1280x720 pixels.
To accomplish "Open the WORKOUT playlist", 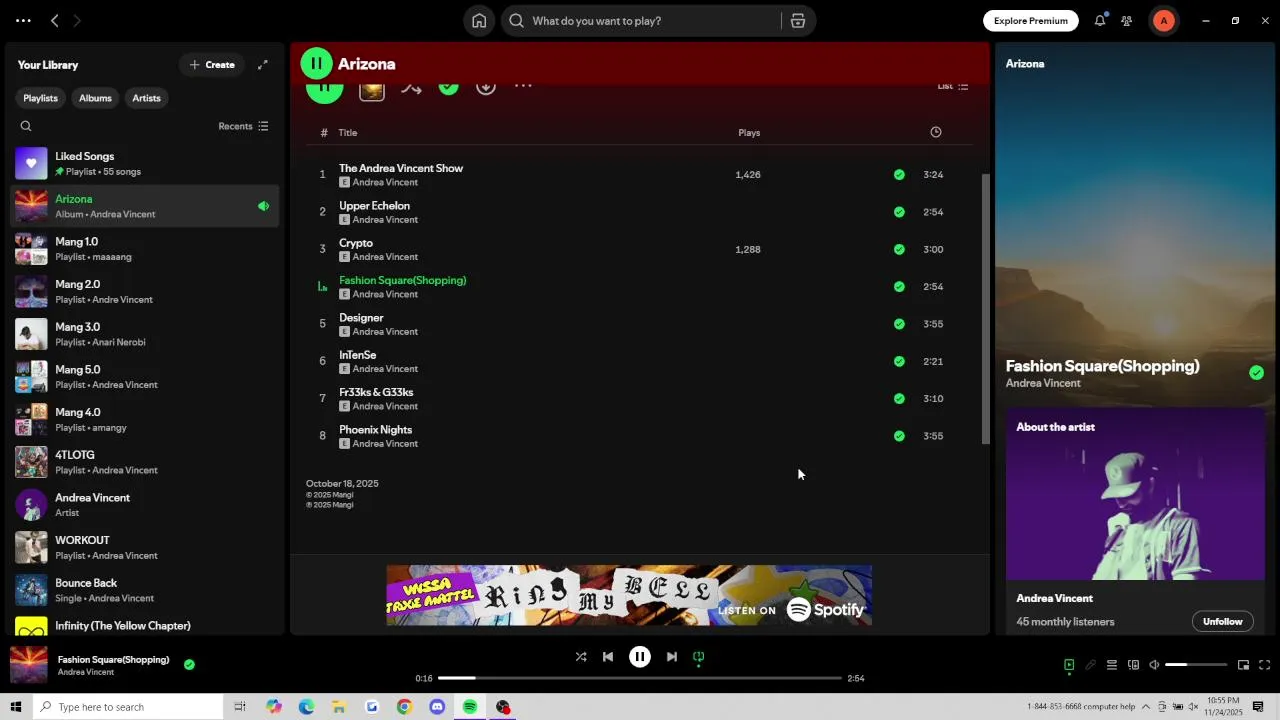I will coord(146,547).
